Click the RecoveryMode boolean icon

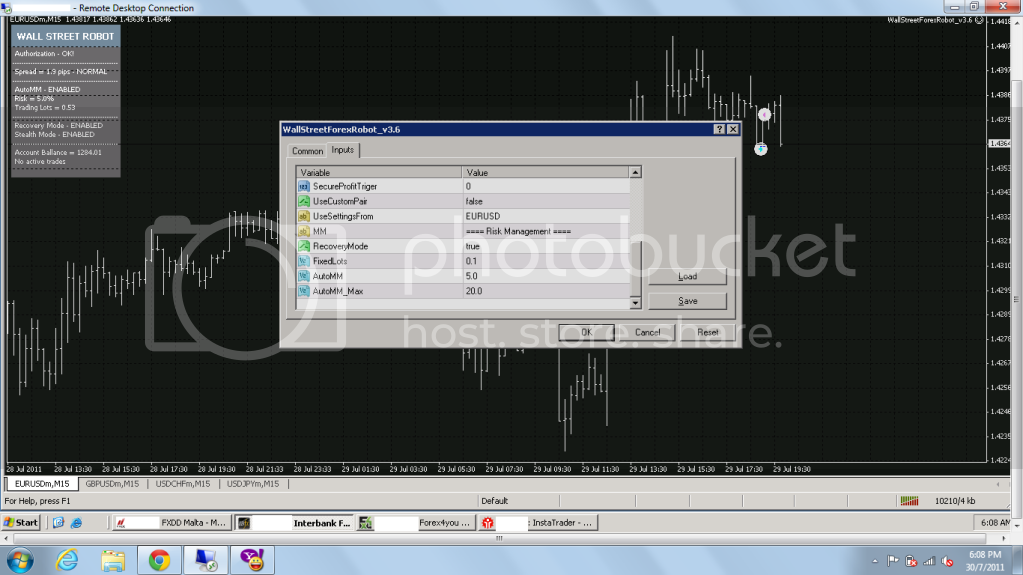click(303, 247)
